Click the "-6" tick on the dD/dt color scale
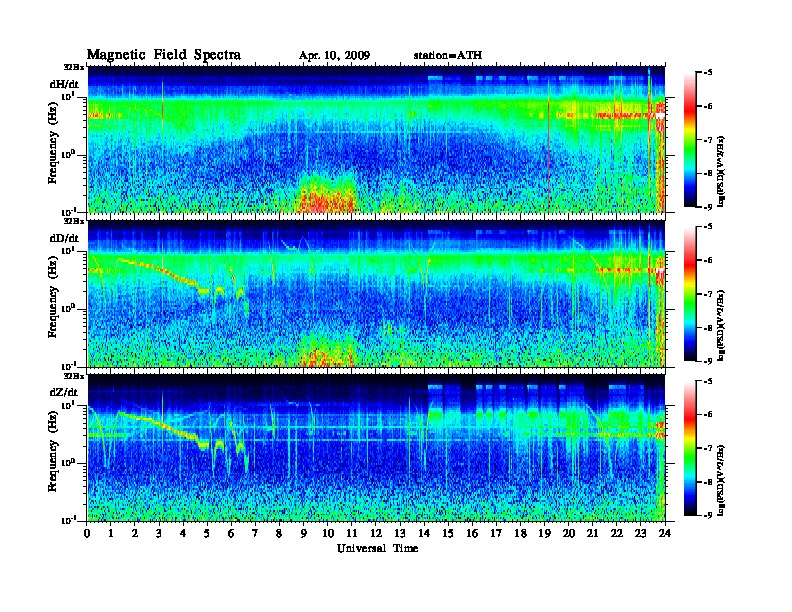Screen dimensions: 792x612 click(x=708, y=260)
